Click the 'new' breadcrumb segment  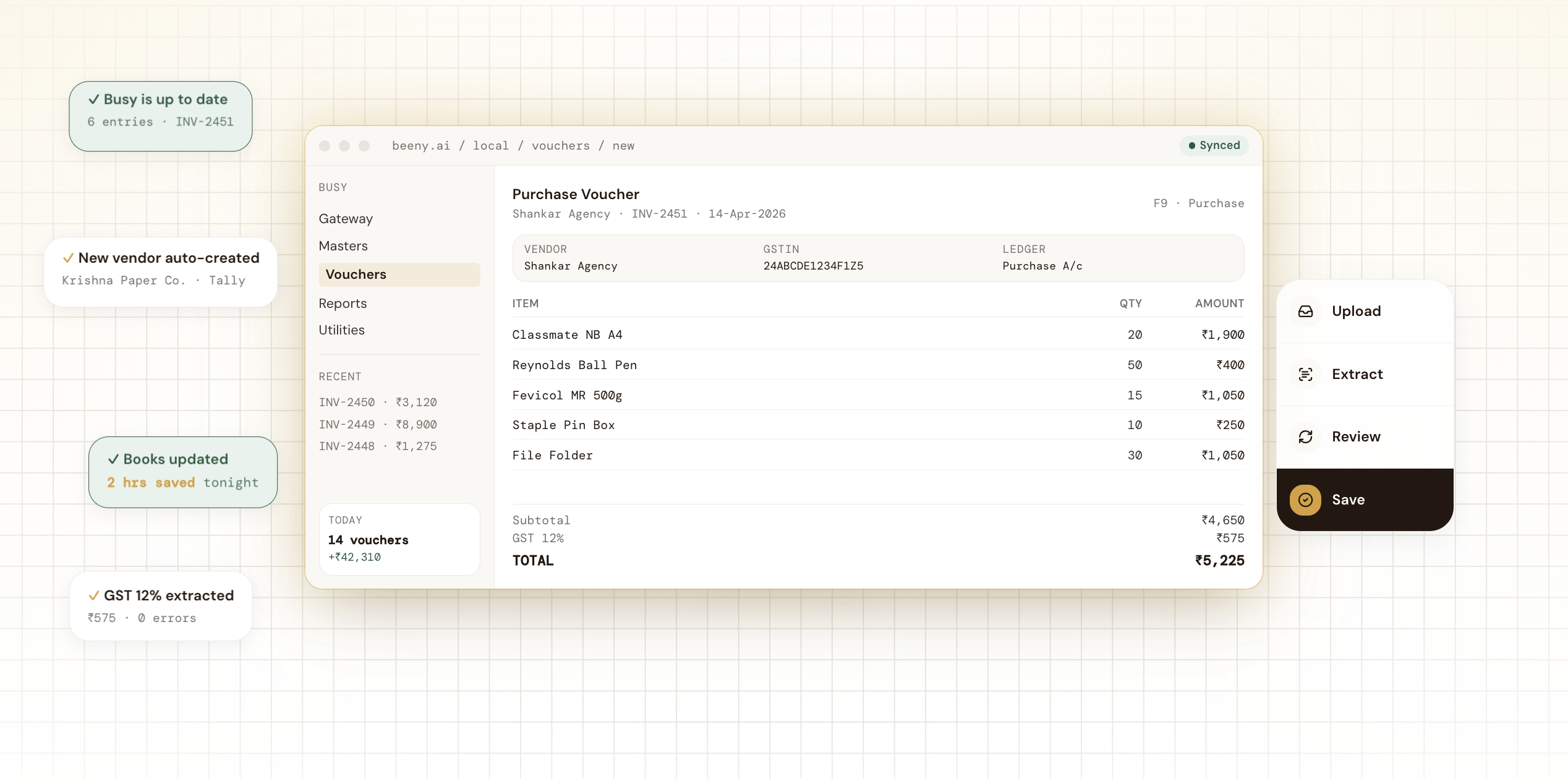click(x=623, y=146)
